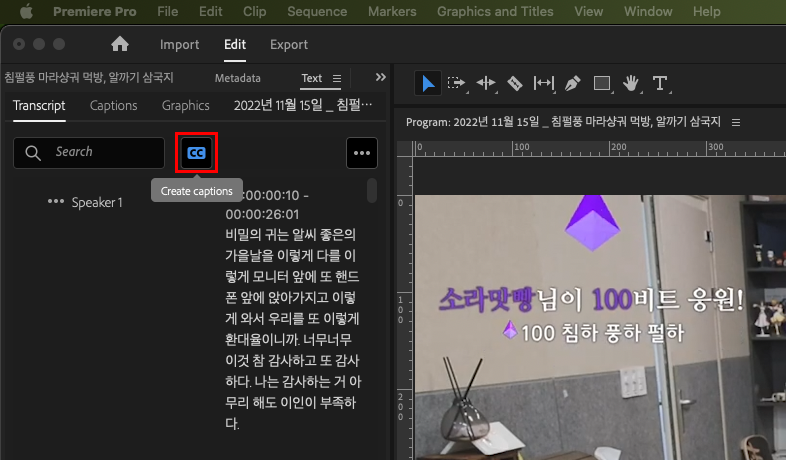The width and height of the screenshot is (786, 460).
Task: Open the Text panel hamburger menu
Action: 337,79
